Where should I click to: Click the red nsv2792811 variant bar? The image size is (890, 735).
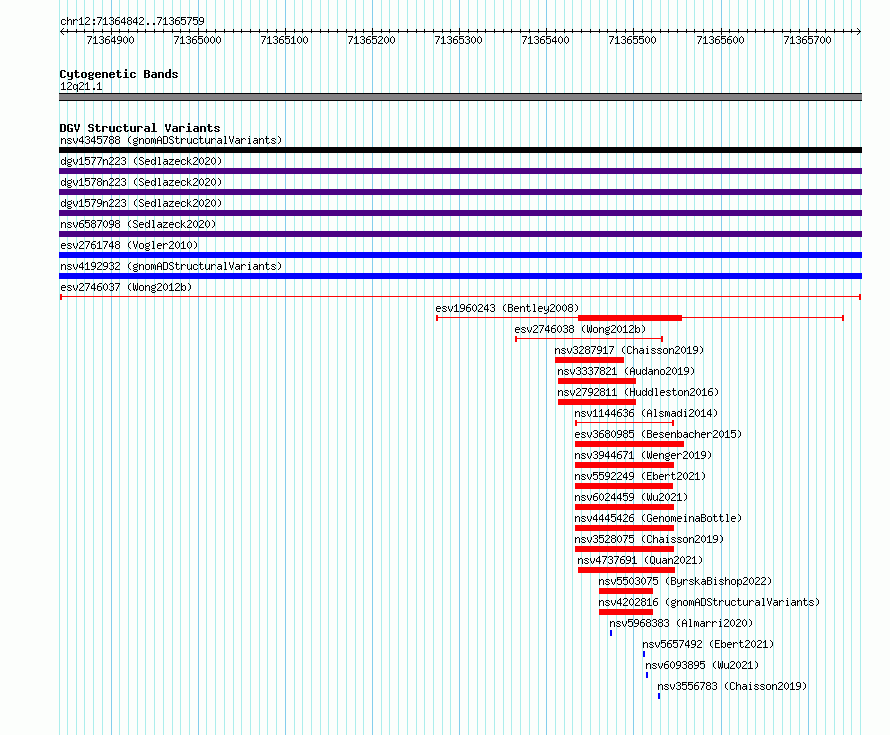pos(597,402)
